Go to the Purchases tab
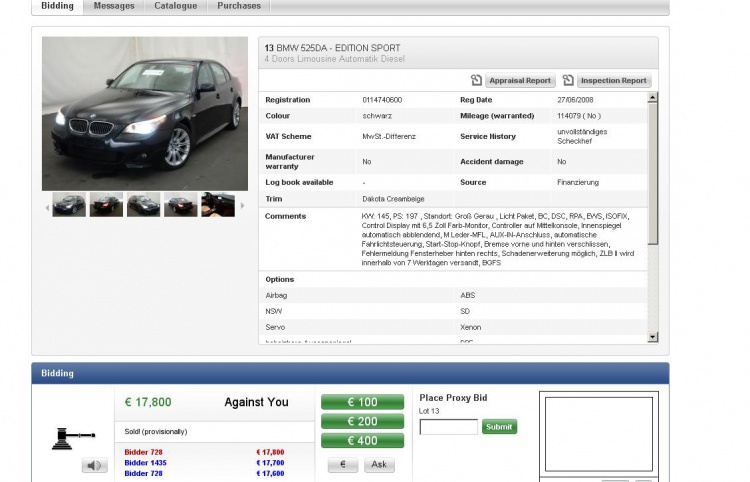750x482 pixels. [x=239, y=6]
